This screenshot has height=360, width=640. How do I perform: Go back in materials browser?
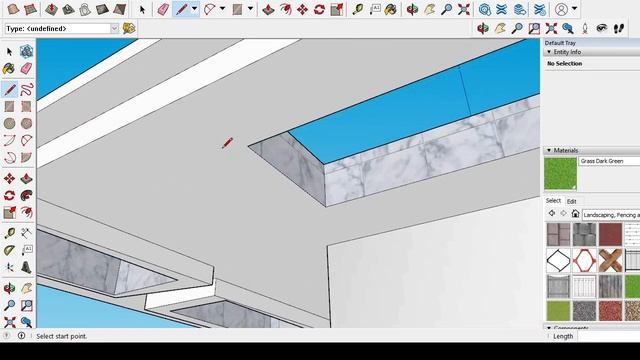pos(552,213)
